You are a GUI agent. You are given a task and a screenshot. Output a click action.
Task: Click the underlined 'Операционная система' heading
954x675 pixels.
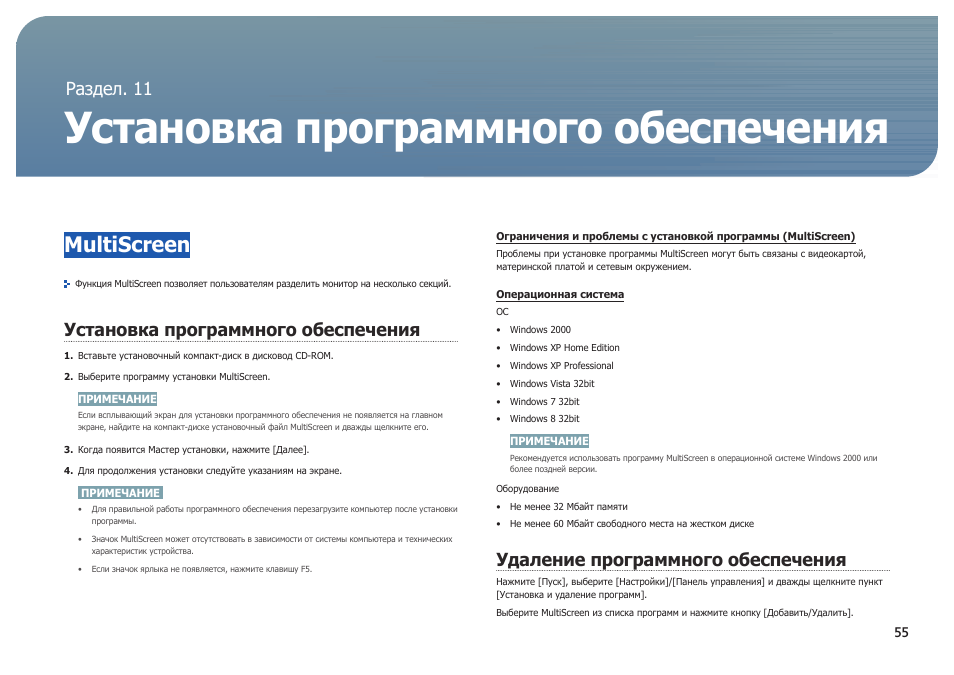(x=560, y=294)
